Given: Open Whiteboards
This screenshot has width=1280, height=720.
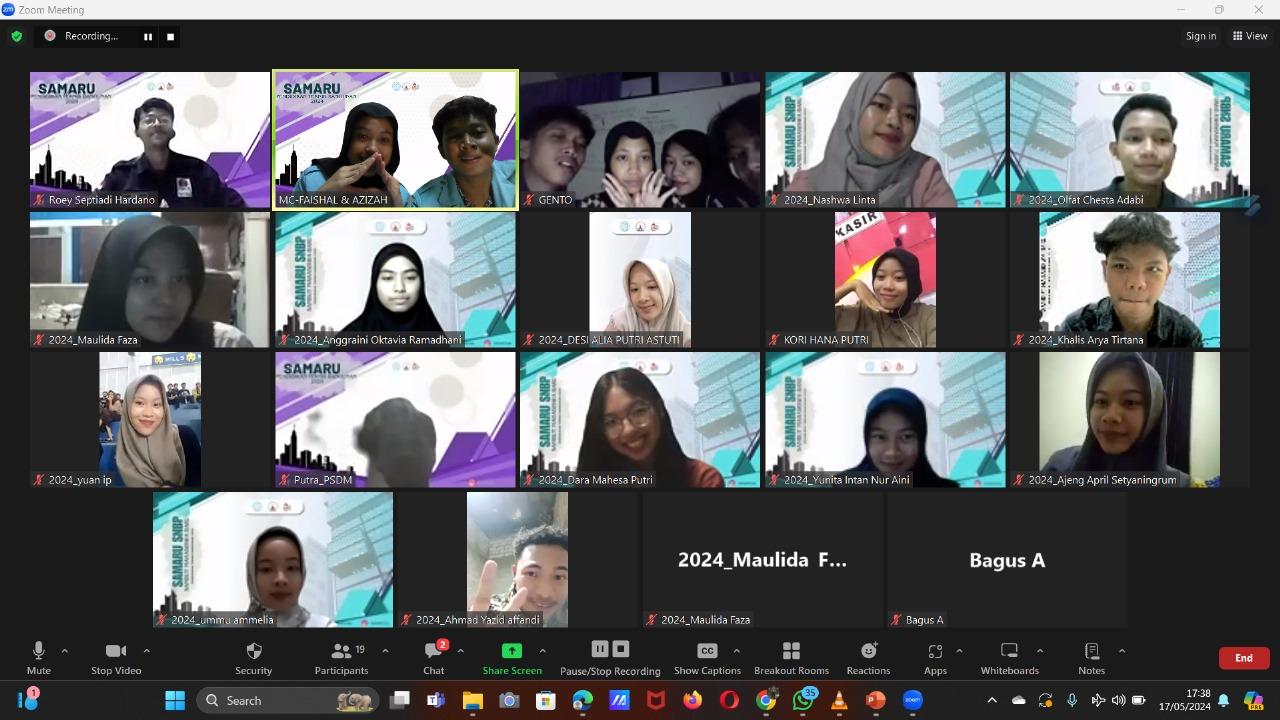Looking at the screenshot, I should tap(1009, 651).
